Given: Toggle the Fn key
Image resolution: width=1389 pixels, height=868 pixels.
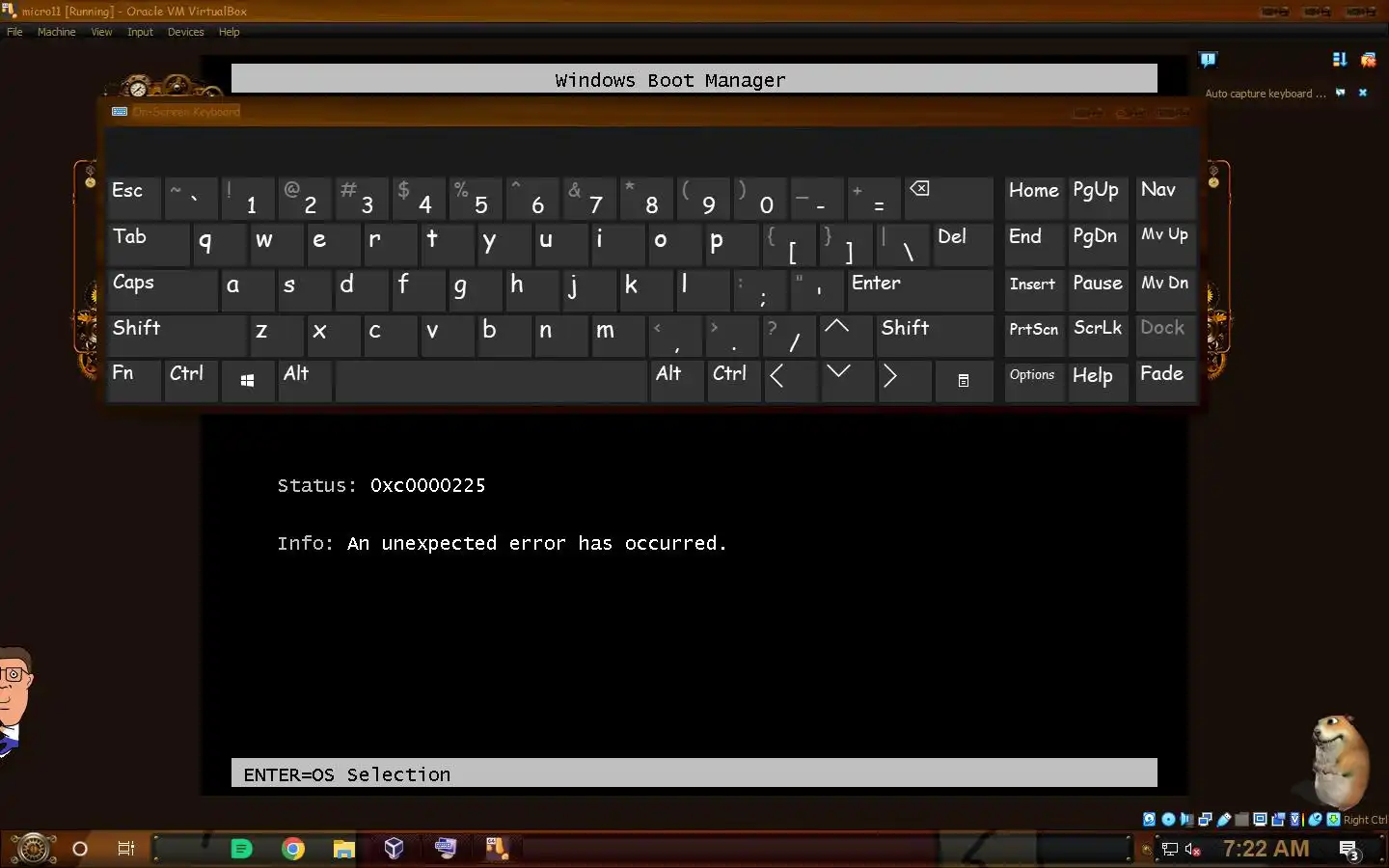Looking at the screenshot, I should [133, 380].
